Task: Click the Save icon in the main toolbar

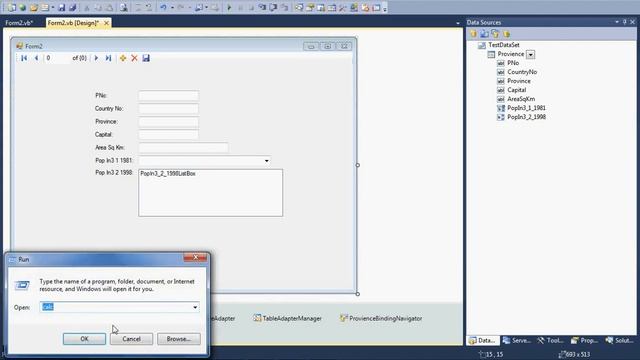Action: pyautogui.click(x=62, y=7)
